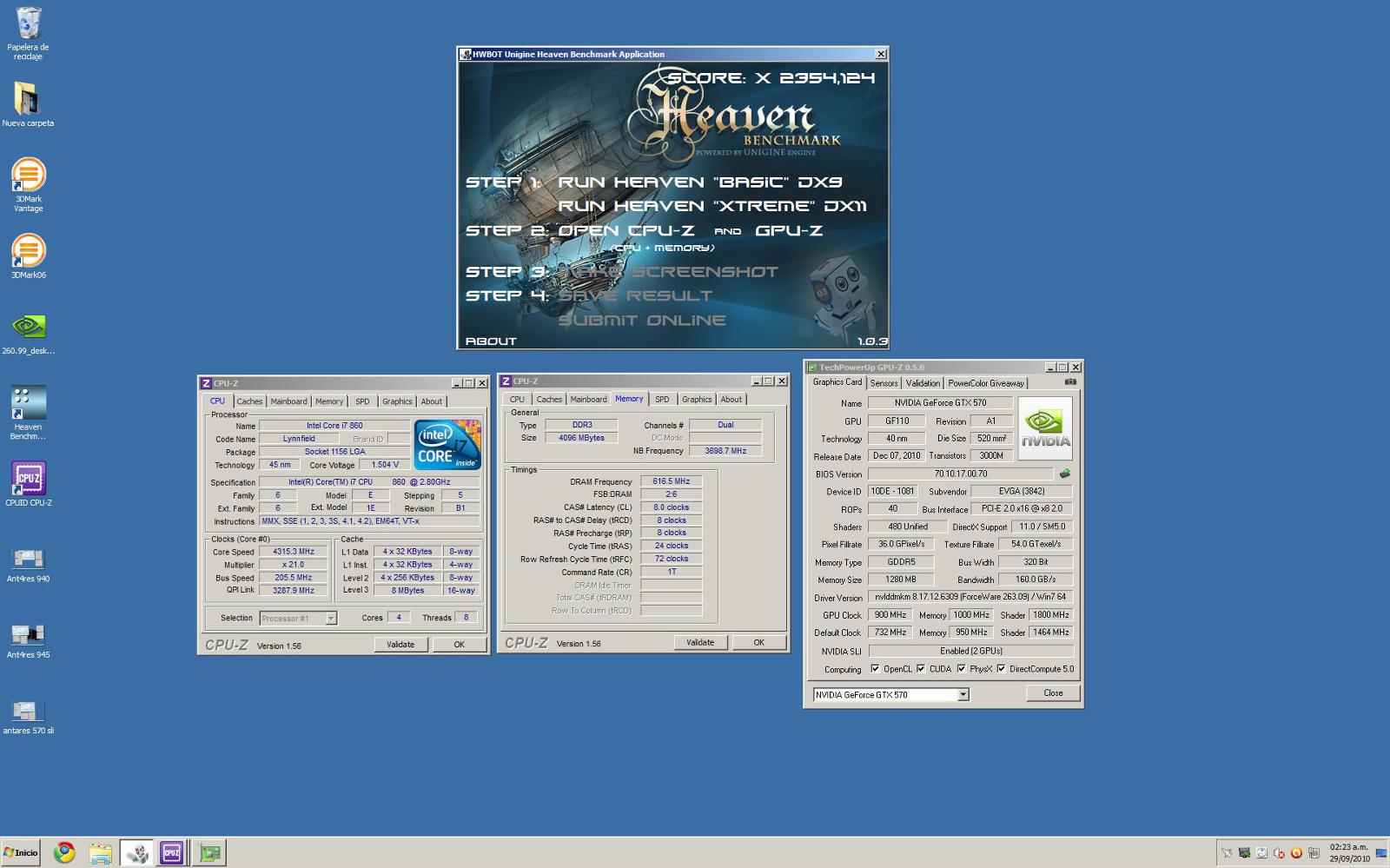Click the Close button in GPU-Z
Viewport: 1390px width, 868px height.
coord(1053,693)
